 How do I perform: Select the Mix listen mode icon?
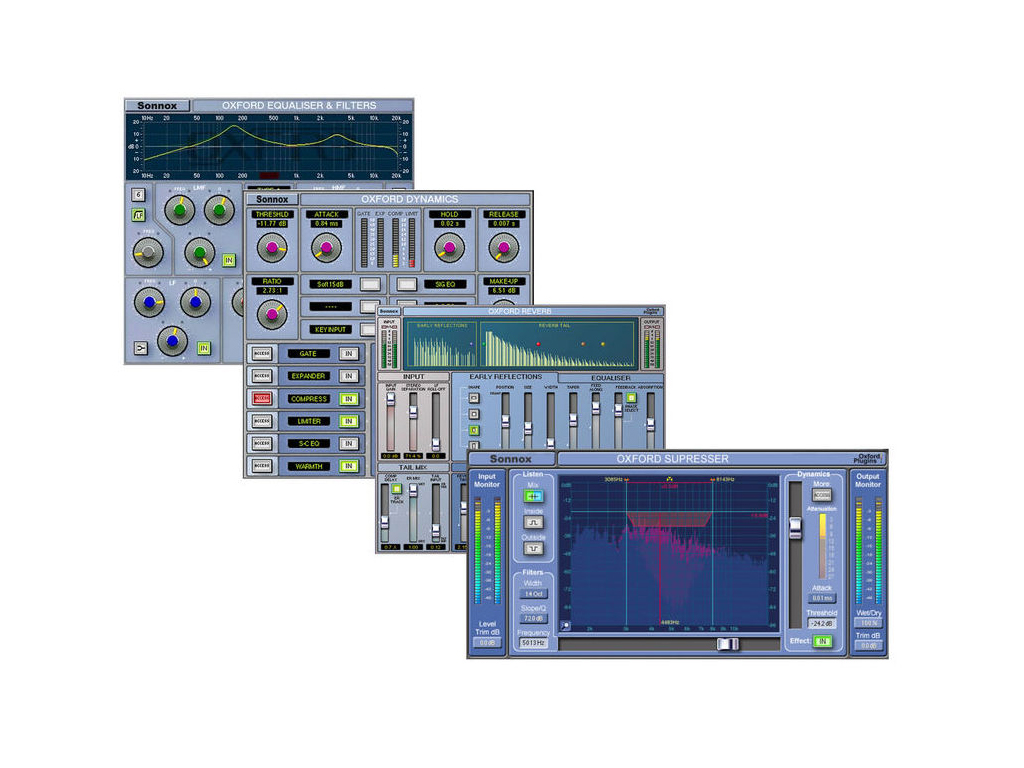[x=534, y=496]
